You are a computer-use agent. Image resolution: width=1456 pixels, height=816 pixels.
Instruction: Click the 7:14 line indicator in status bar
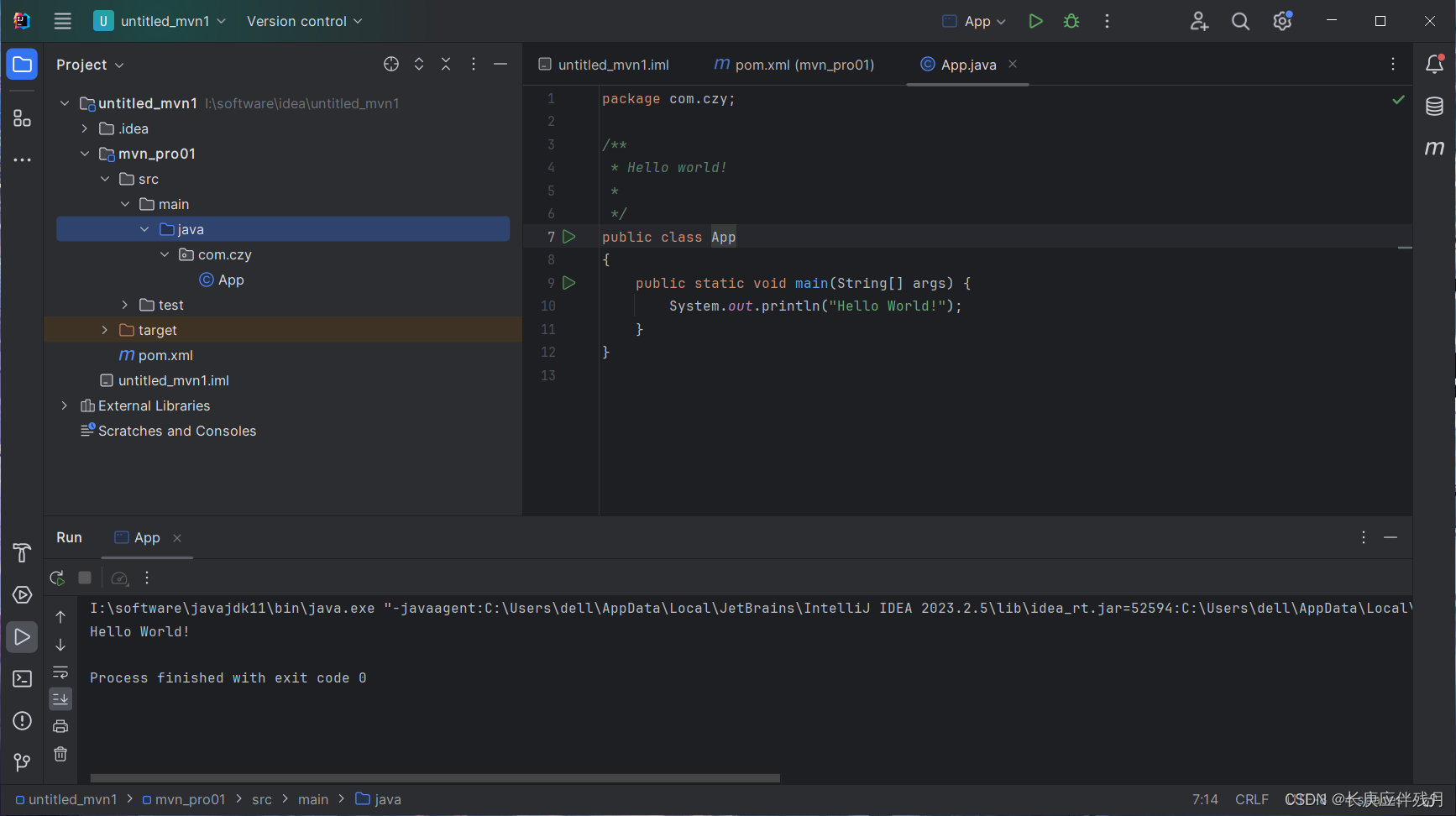(1205, 798)
